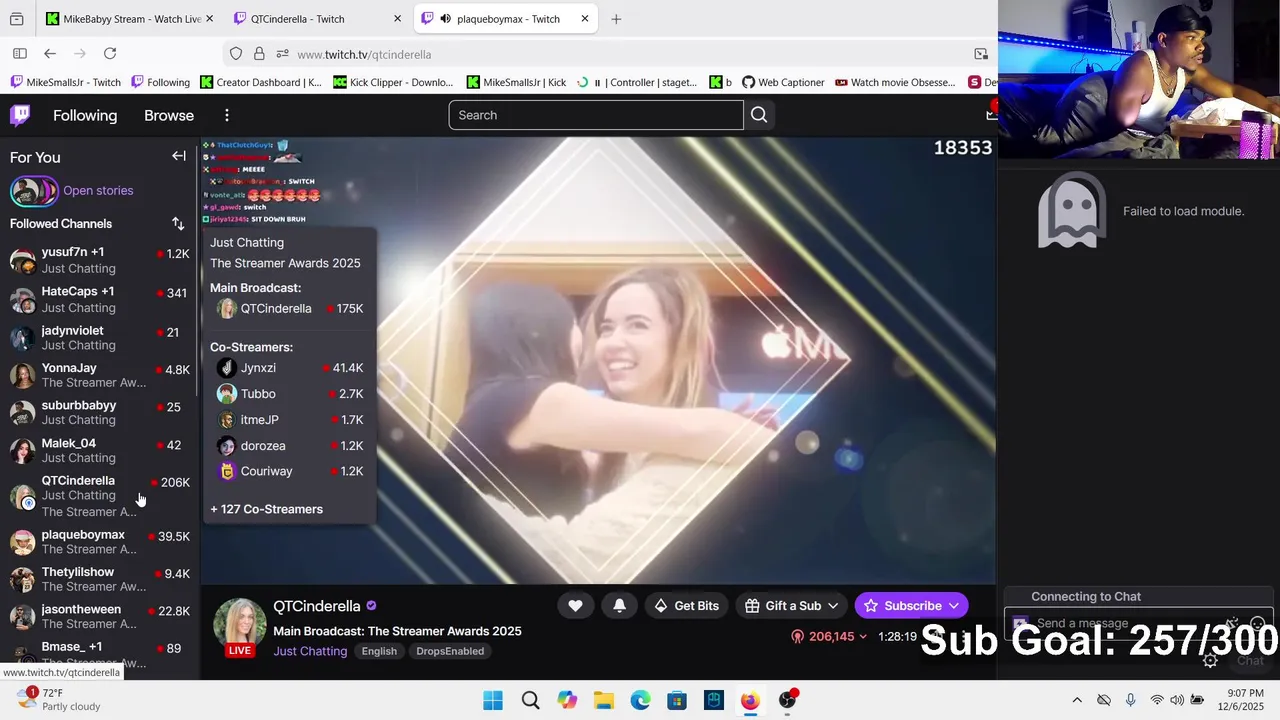This screenshot has width=1280, height=720.
Task: Open Windows Start menu
Action: 493,700
